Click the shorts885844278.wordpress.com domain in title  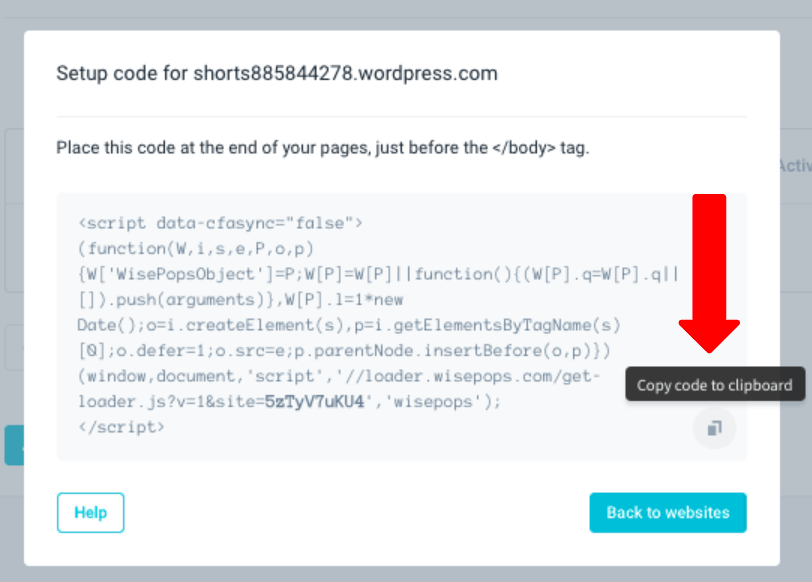345,73
